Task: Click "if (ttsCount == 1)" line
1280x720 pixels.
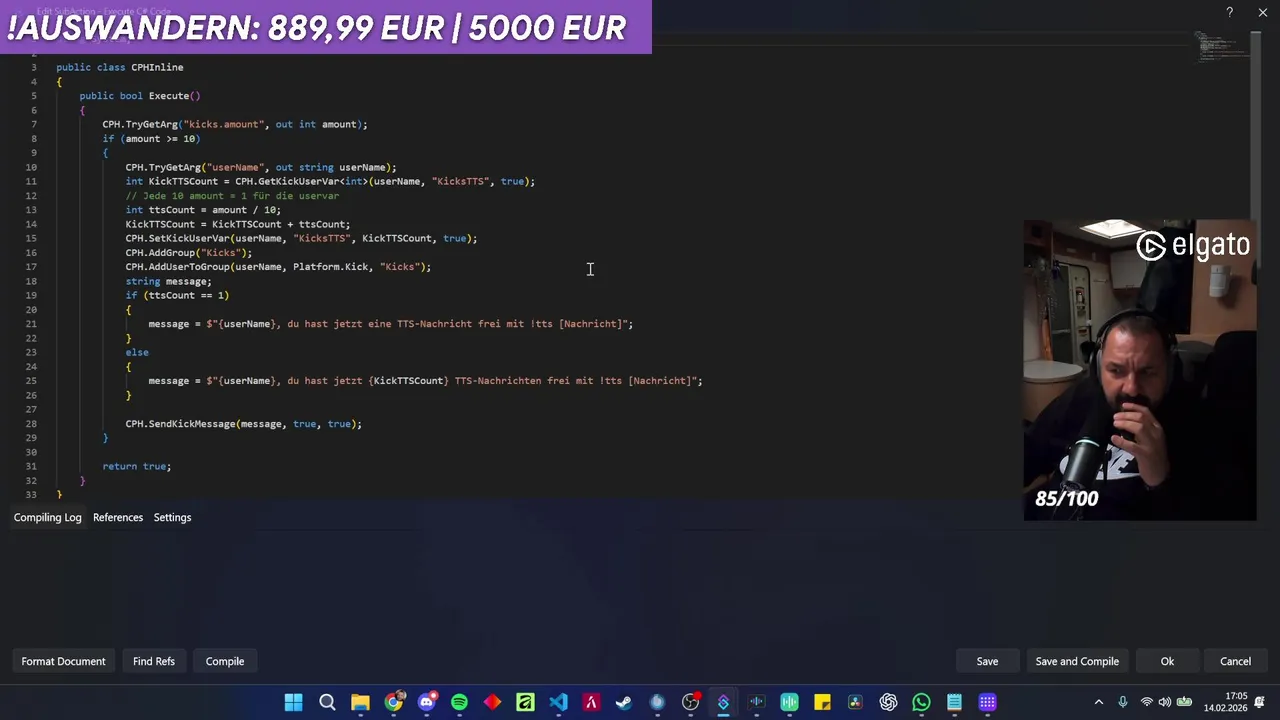Action: 177,295
